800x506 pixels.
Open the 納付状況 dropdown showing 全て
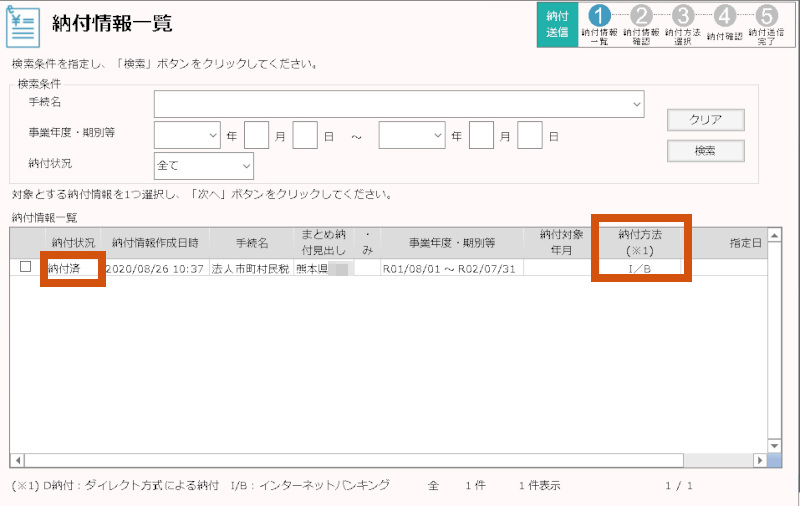pyautogui.click(x=204, y=166)
